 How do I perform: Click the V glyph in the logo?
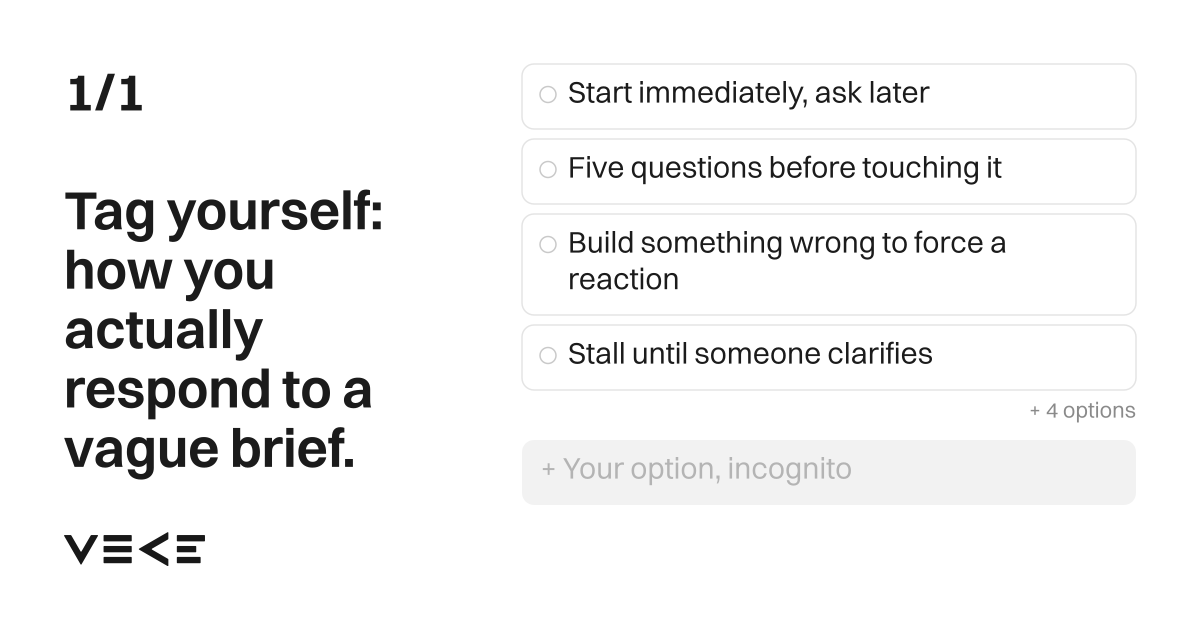tap(81, 549)
